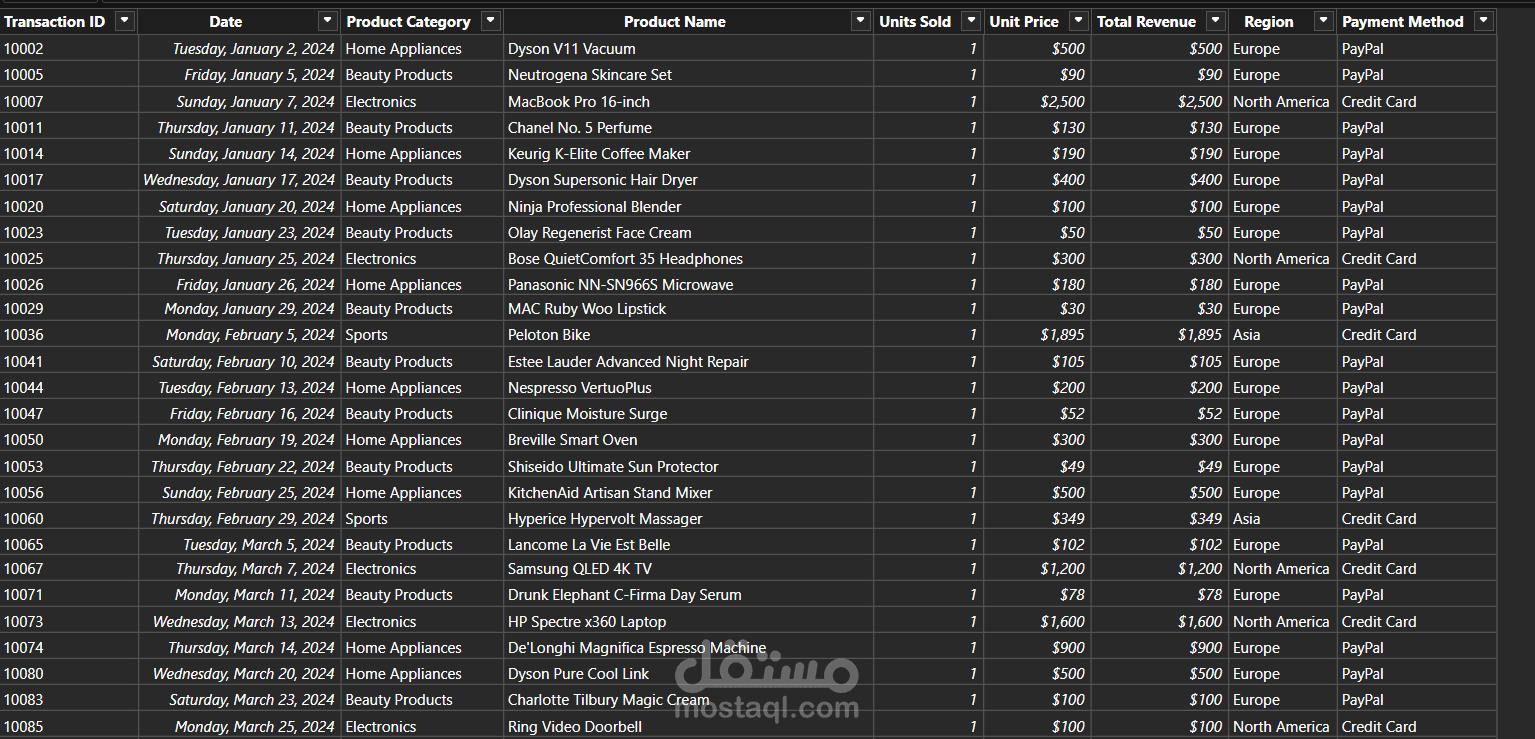This screenshot has width=1535, height=739.
Task: Select the MAC Ruby Woo Lipstick cell
Action: 688,309
